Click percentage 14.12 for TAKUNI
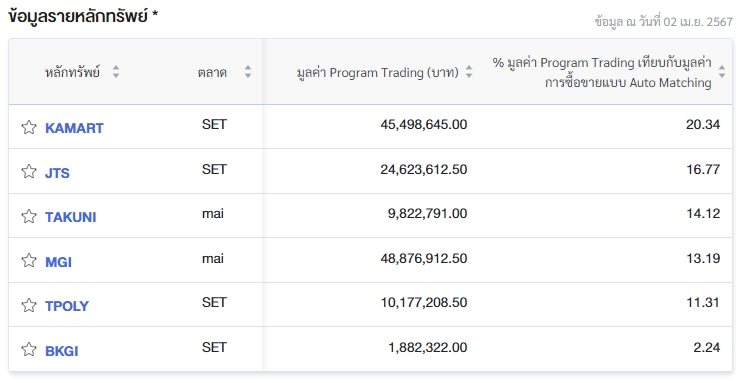Screen dimensions: 742x383 pyautogui.click(x=703, y=214)
